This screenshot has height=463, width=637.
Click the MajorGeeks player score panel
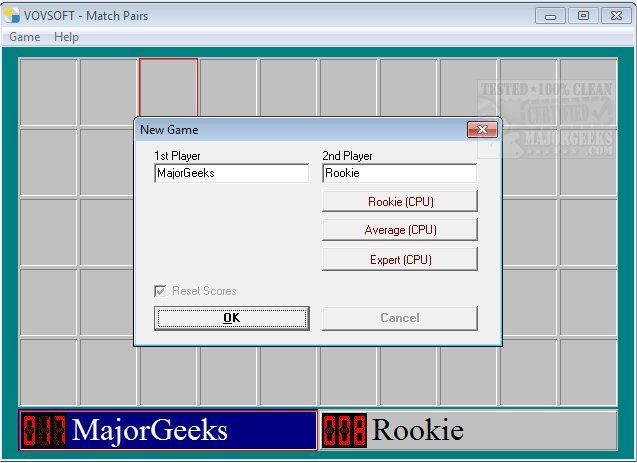click(x=168, y=430)
